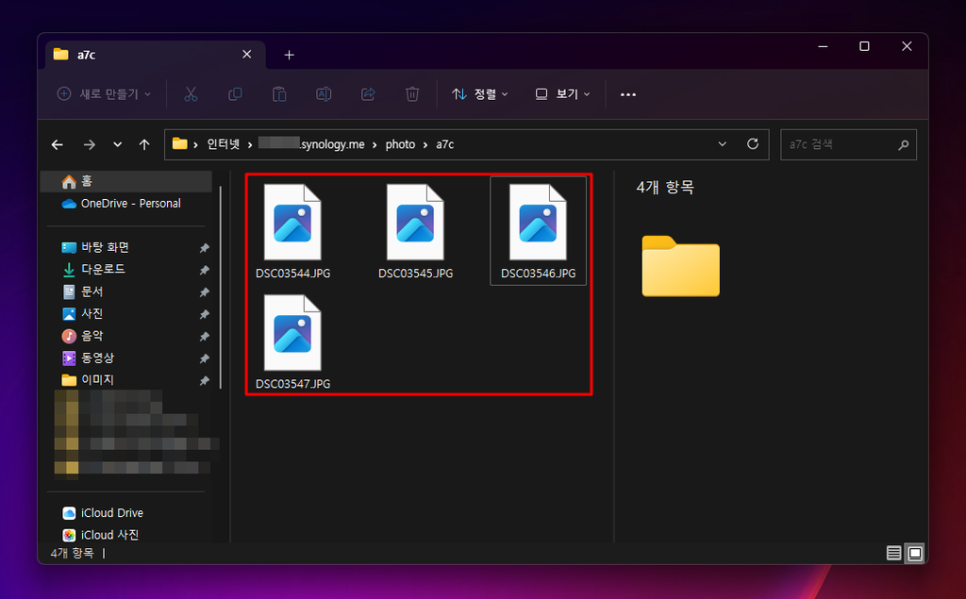Screen dimensions: 966x599
Task: Expand recent locations chevron
Action: pos(117,145)
